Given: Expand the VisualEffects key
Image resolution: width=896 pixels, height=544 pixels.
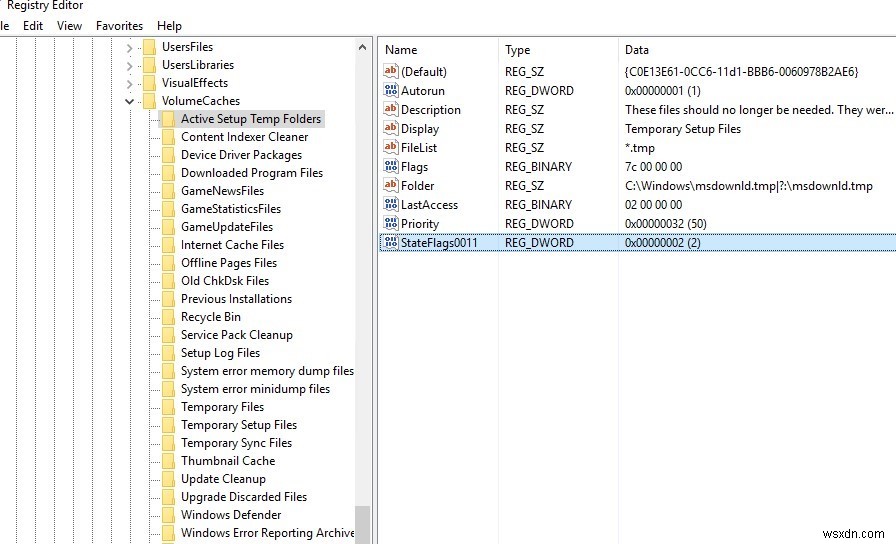Looking at the screenshot, I should 130,84.
